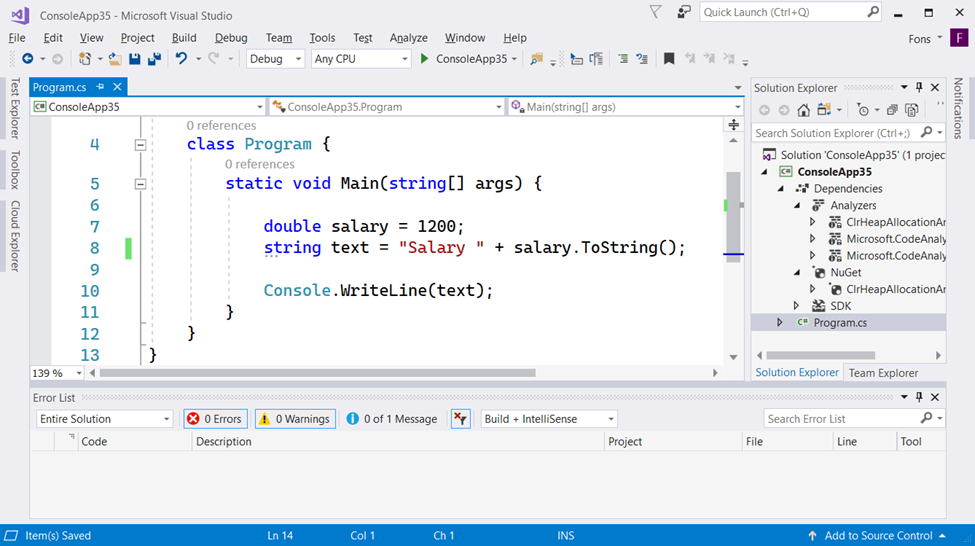Click the editor vertical scrollbar thumb
975x546 pixels.
tap(734, 216)
